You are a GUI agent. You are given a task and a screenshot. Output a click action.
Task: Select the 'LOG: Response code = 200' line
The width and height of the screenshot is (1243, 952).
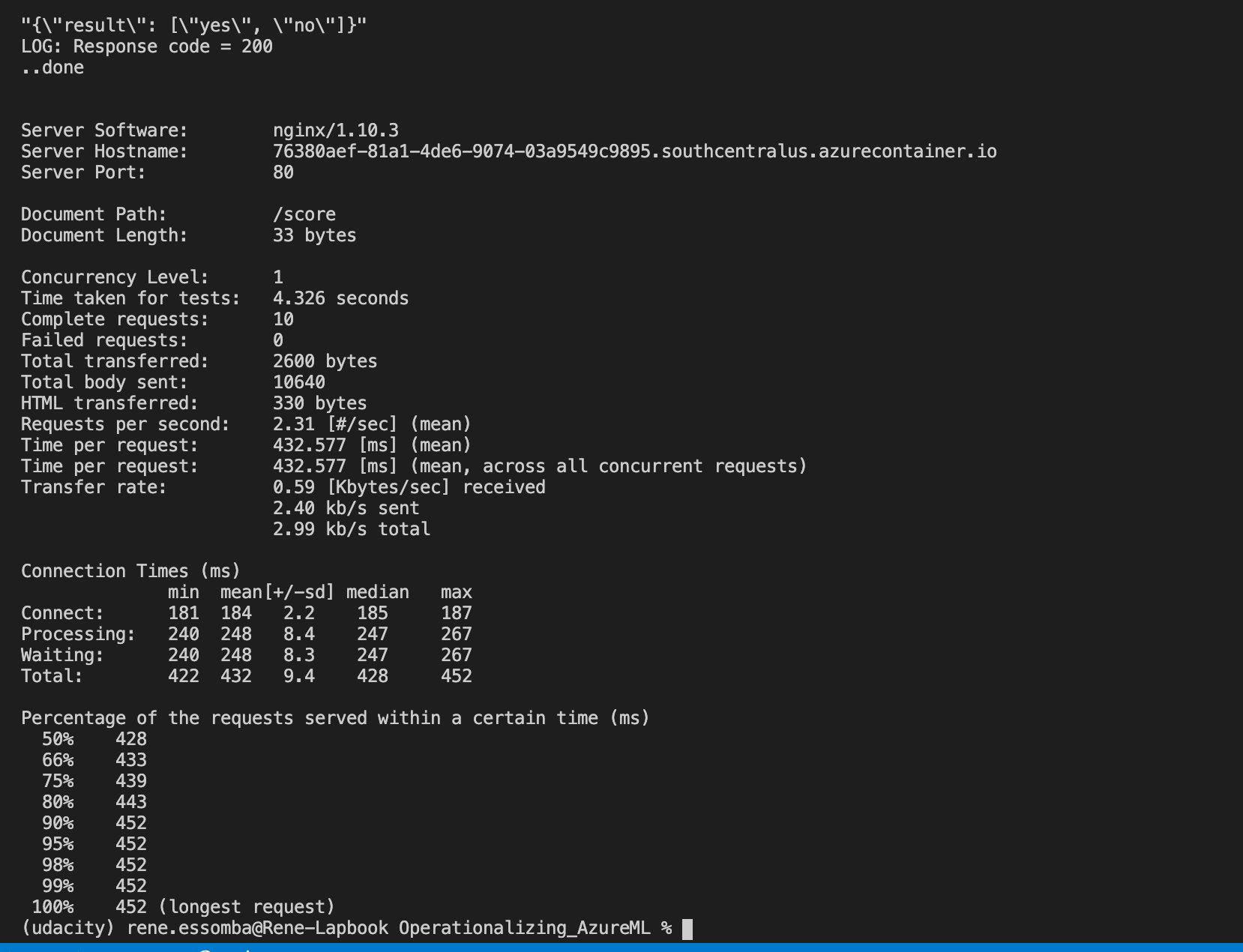pos(147,46)
